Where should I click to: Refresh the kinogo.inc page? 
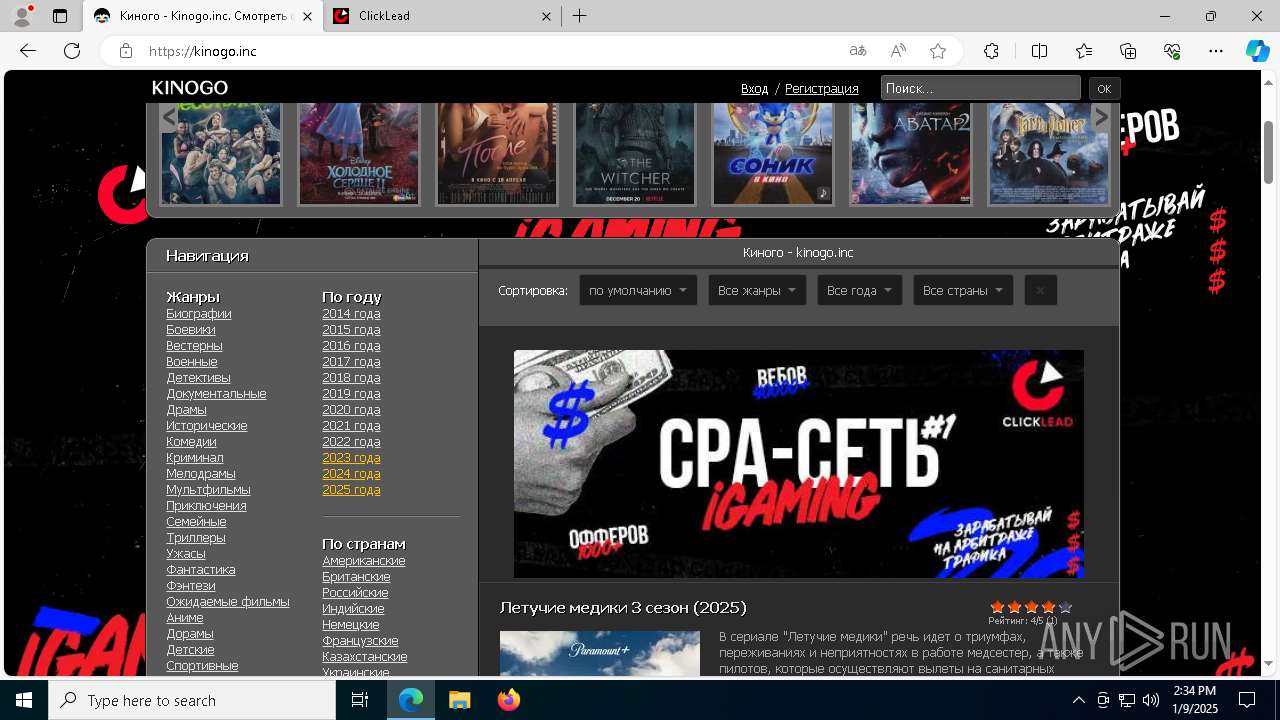[x=72, y=51]
